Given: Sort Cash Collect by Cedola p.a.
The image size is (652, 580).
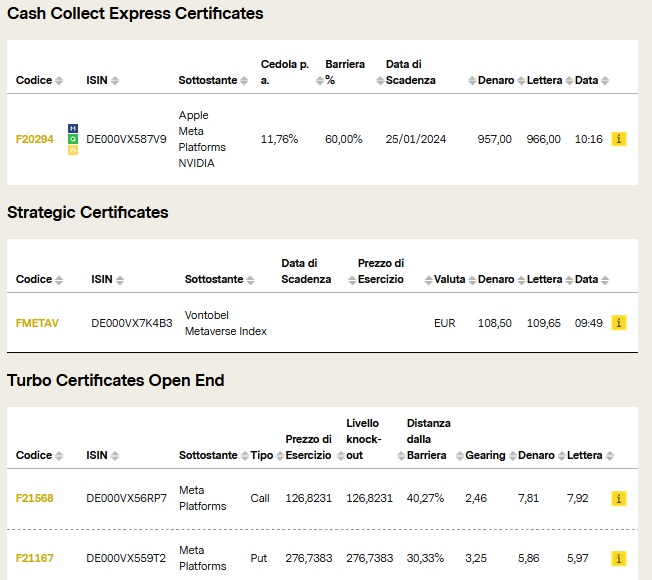Looking at the screenshot, I should click(319, 81).
